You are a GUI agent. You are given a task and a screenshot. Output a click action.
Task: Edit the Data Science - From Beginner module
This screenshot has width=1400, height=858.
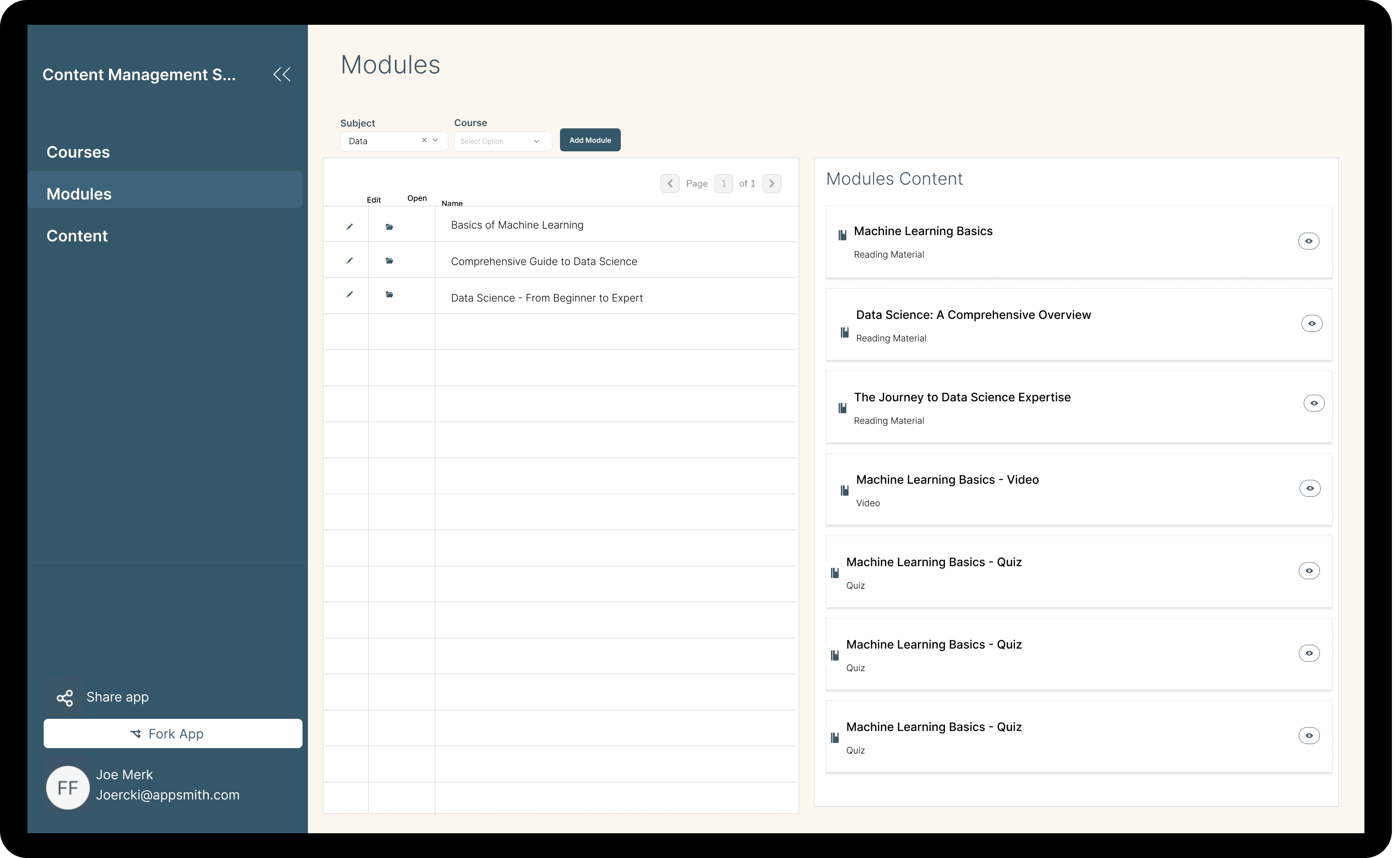[349, 295]
